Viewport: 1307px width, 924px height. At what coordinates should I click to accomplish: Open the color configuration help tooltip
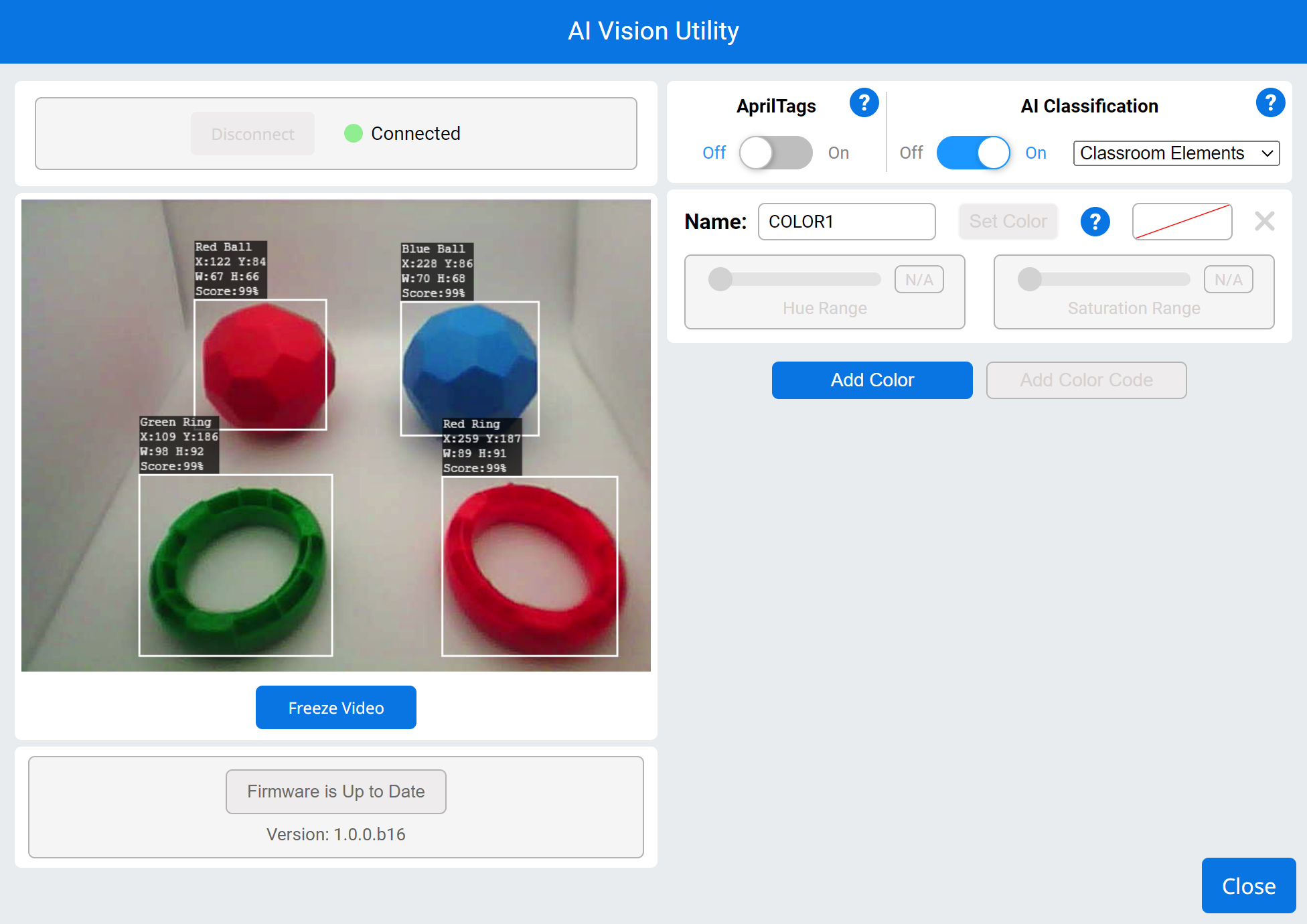[x=1095, y=222]
